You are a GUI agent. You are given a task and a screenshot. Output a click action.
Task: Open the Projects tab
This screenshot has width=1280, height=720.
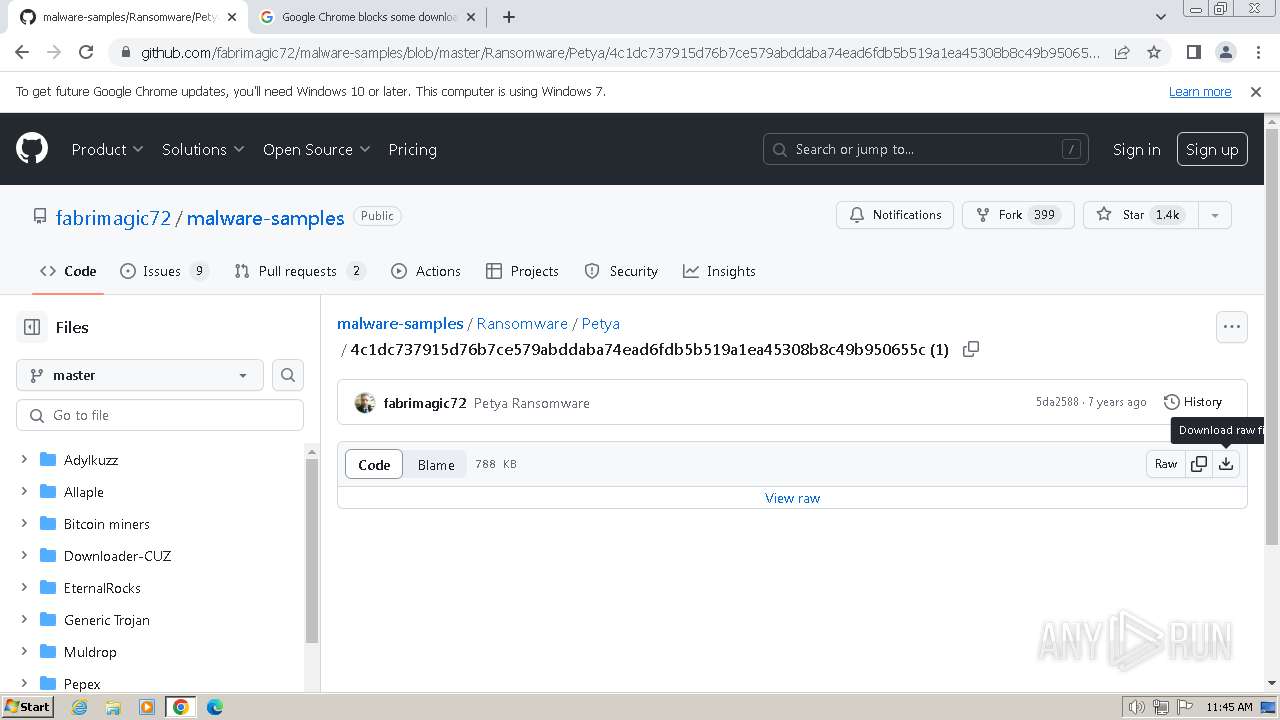522,271
